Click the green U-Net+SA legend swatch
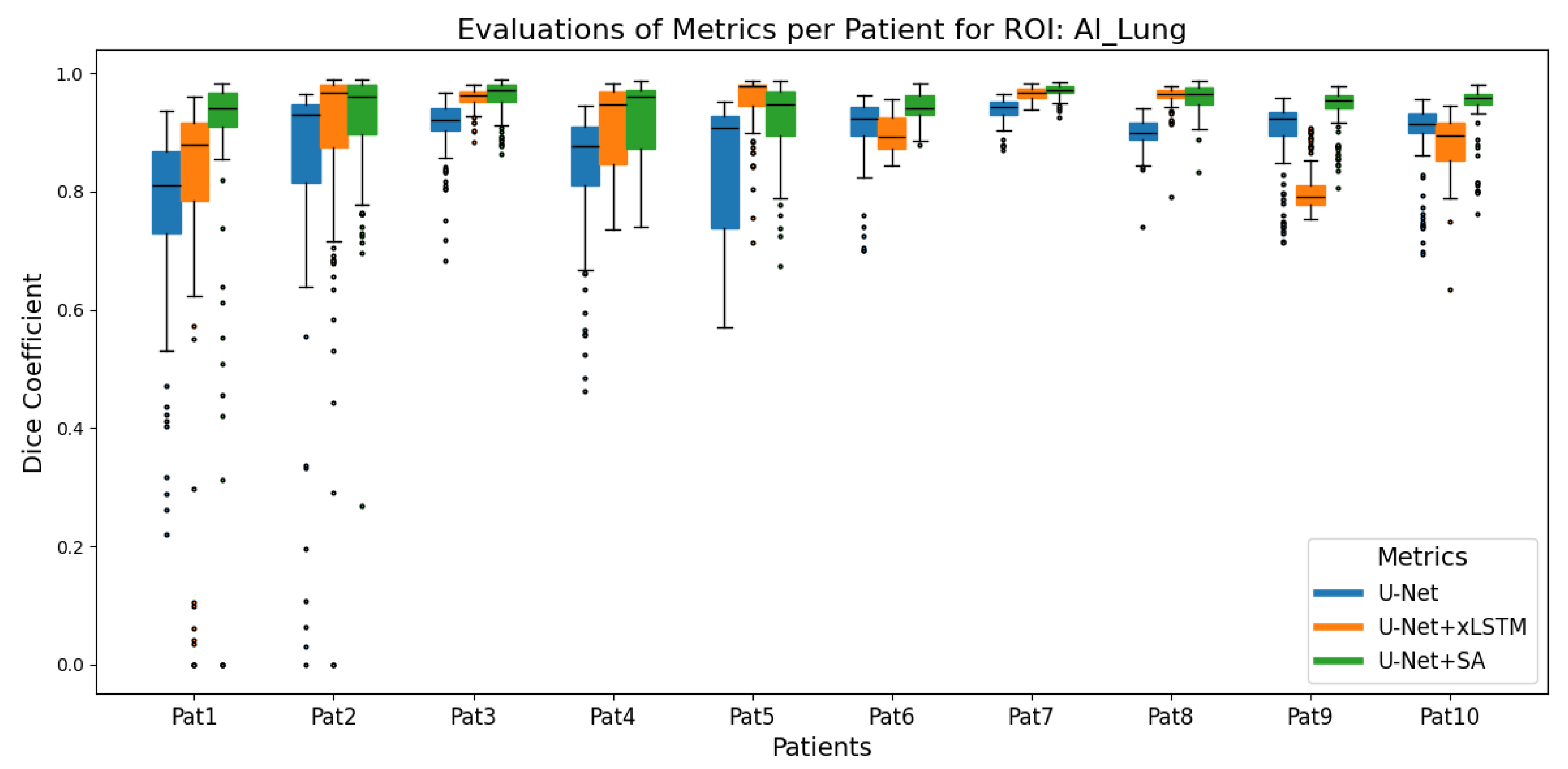This screenshot has height=769, width=1568. pos(1338,661)
